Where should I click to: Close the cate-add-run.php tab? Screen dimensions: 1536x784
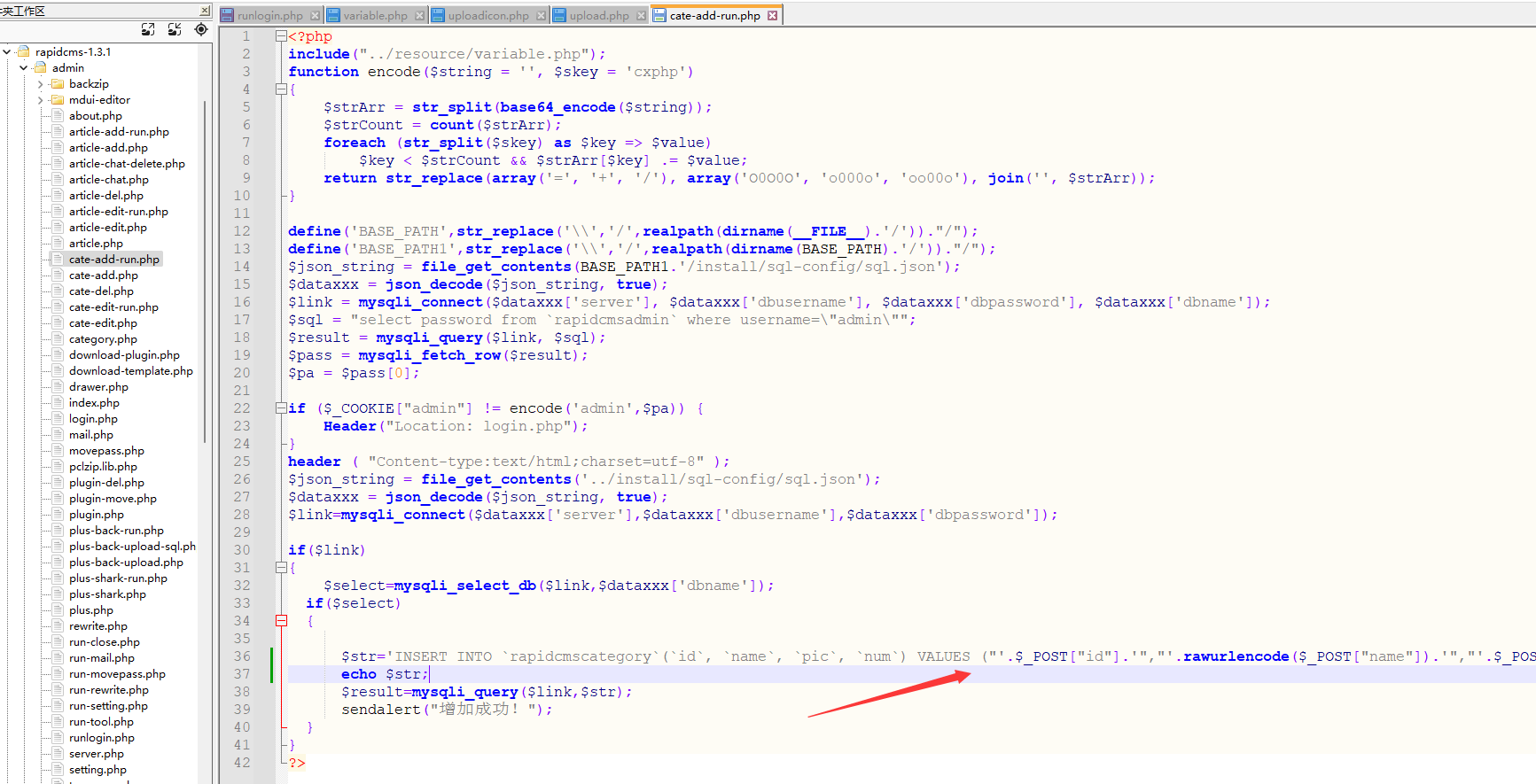(x=772, y=16)
